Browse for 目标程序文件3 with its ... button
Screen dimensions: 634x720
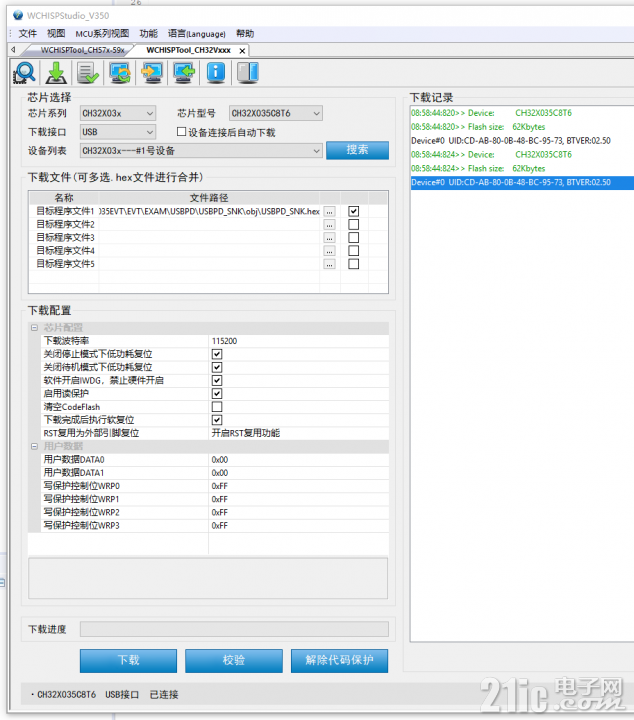coord(330,238)
